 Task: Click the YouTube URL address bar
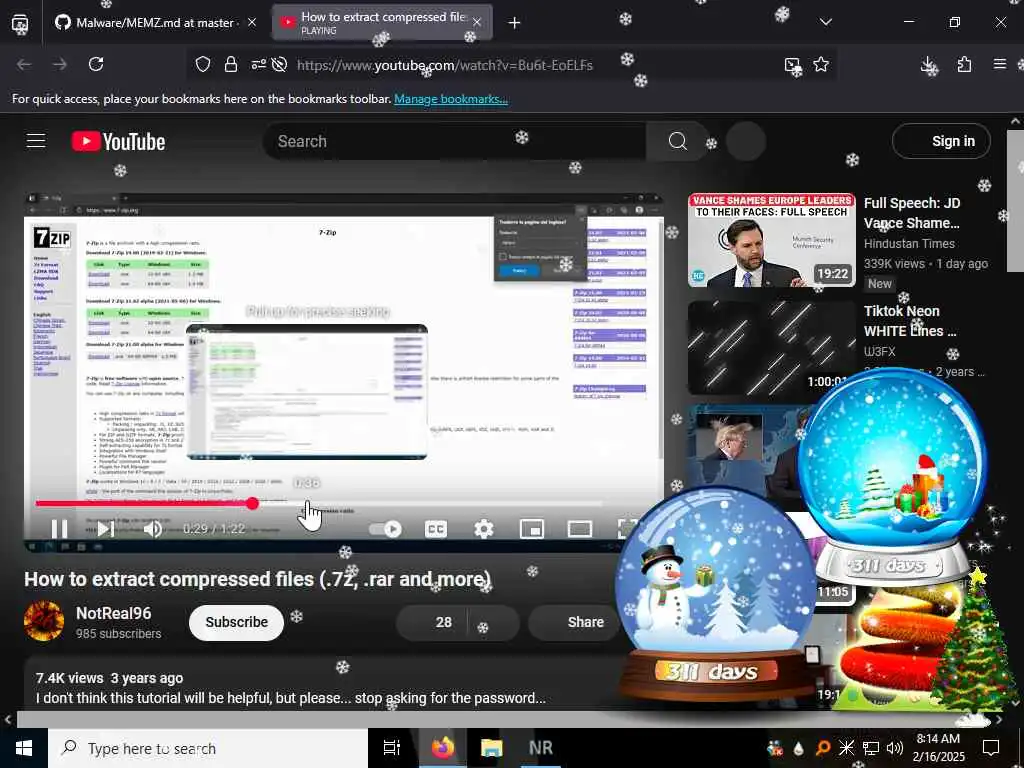point(445,65)
